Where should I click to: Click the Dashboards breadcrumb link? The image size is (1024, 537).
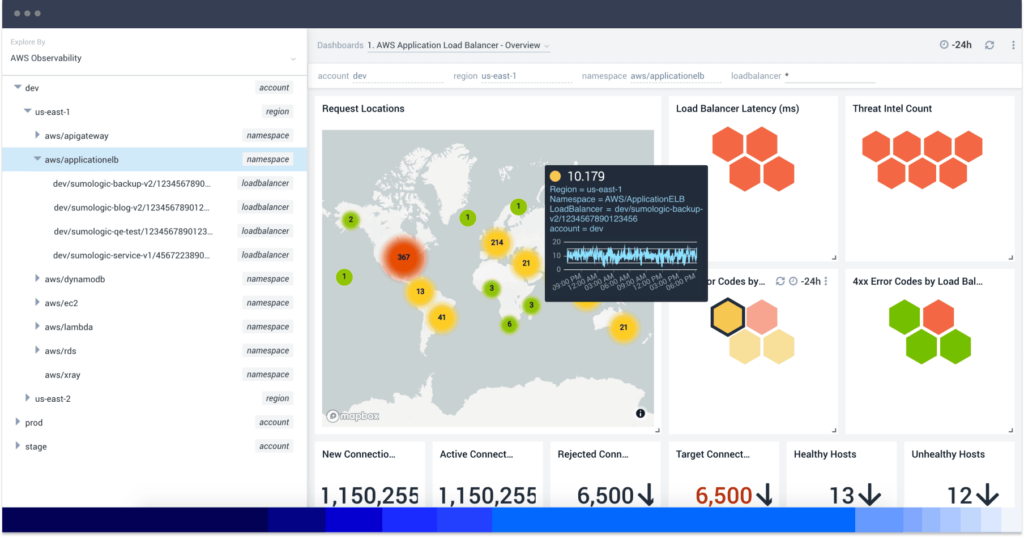pyautogui.click(x=340, y=45)
